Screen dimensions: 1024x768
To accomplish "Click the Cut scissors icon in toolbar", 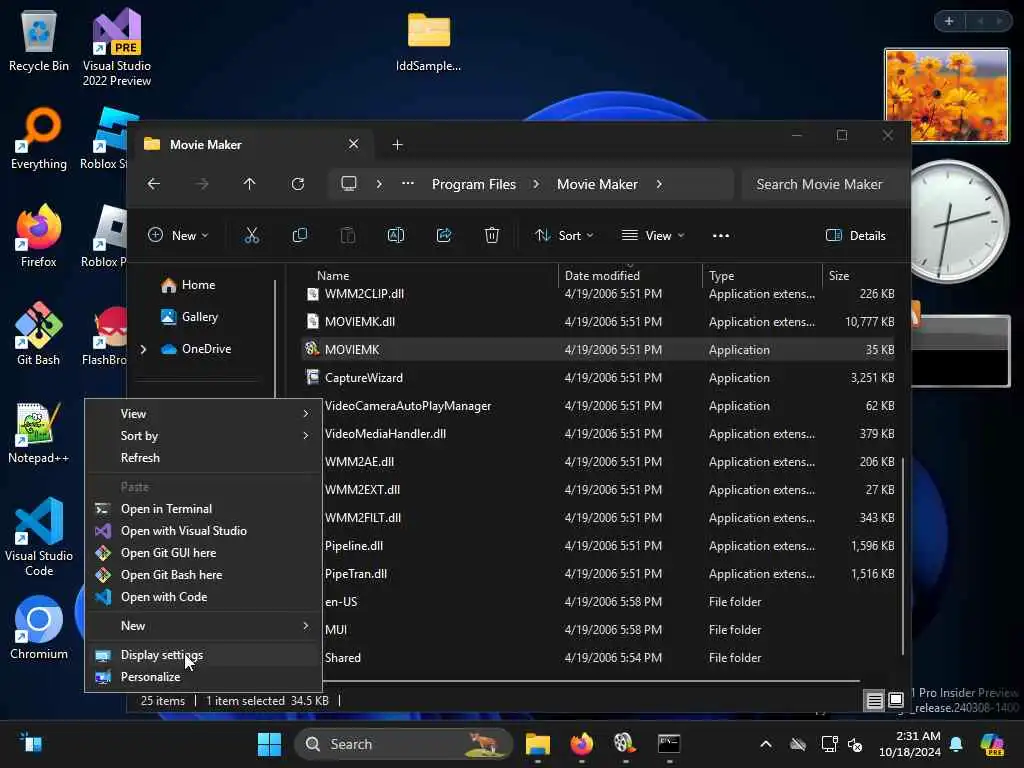I will click(x=251, y=236).
